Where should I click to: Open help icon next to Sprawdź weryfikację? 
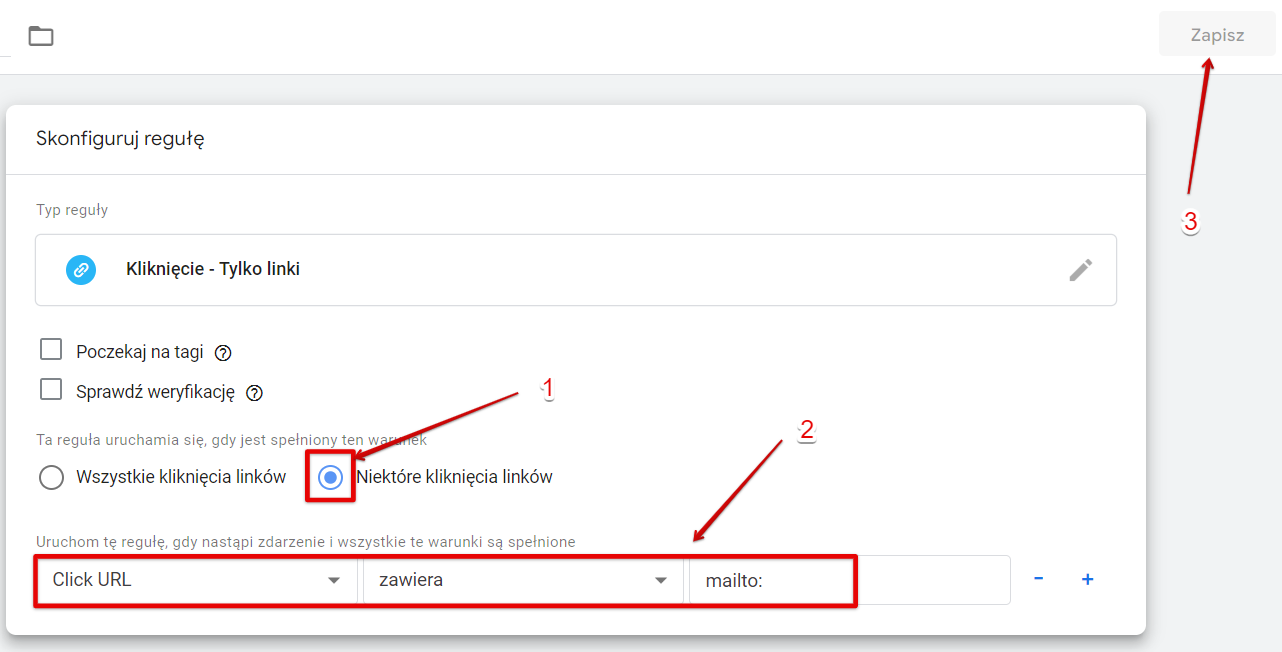coord(254,393)
